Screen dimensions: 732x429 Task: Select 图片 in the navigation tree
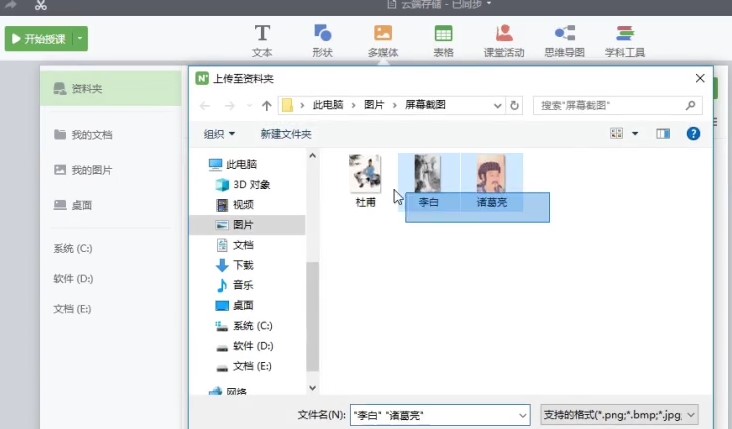[248, 225]
